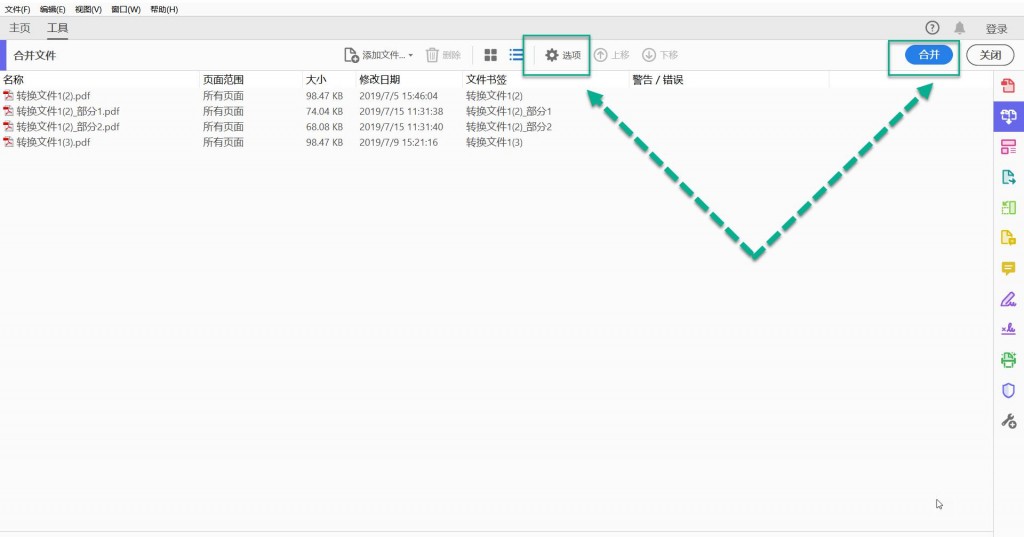
Task: Open the Protect shield sidebar tool
Action: pos(1008,391)
